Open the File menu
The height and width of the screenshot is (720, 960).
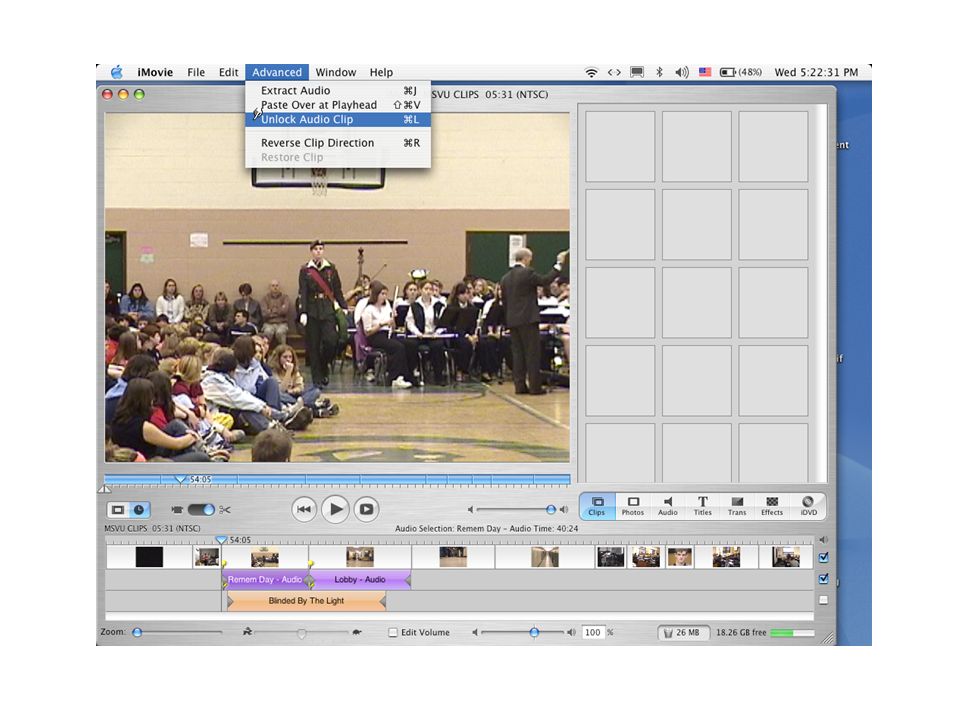point(196,72)
